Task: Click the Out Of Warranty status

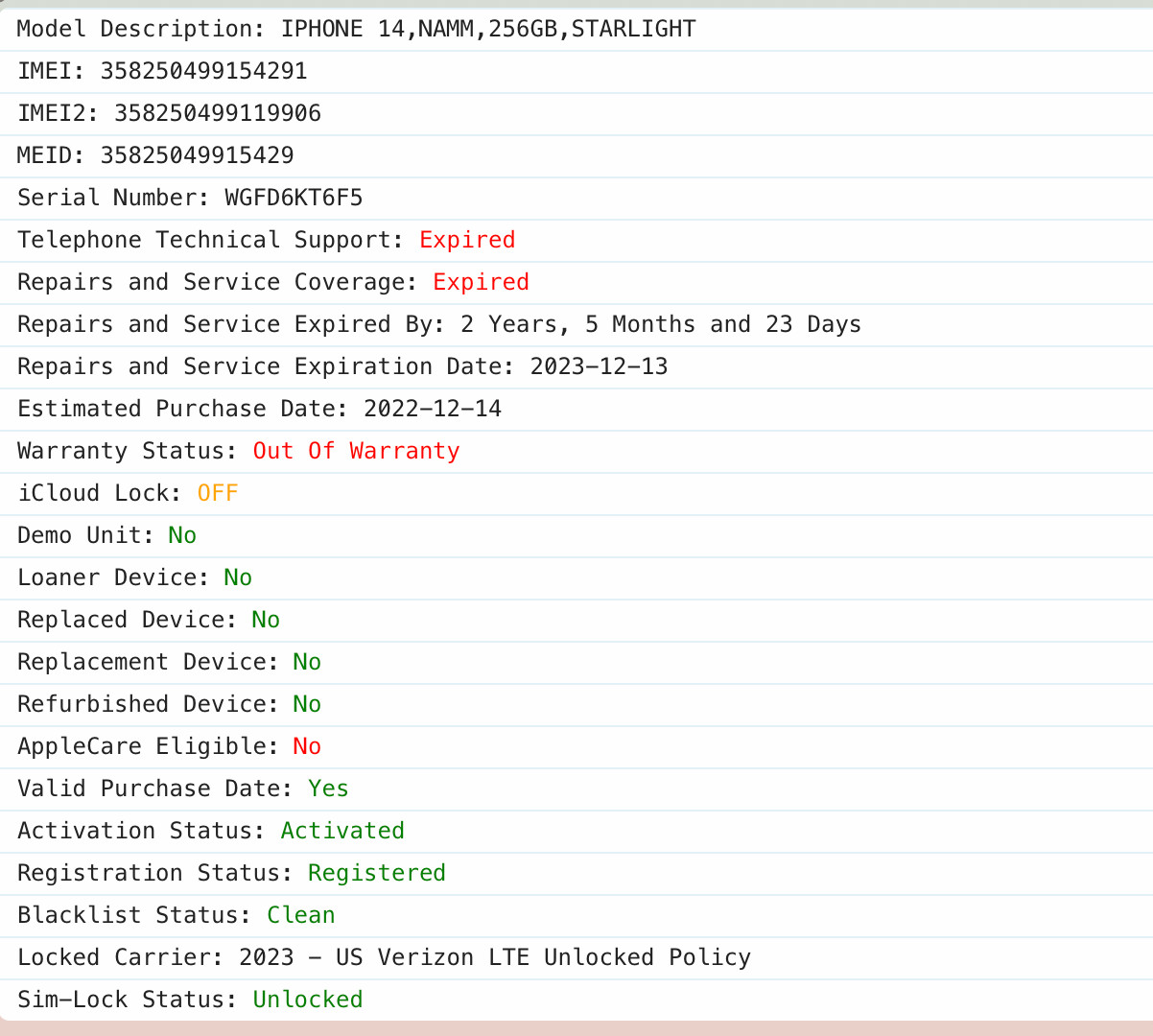Action: tap(356, 451)
